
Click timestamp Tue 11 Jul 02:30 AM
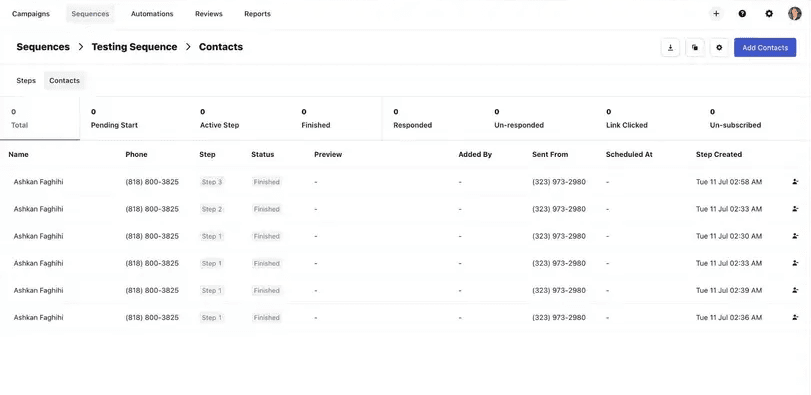(729, 236)
